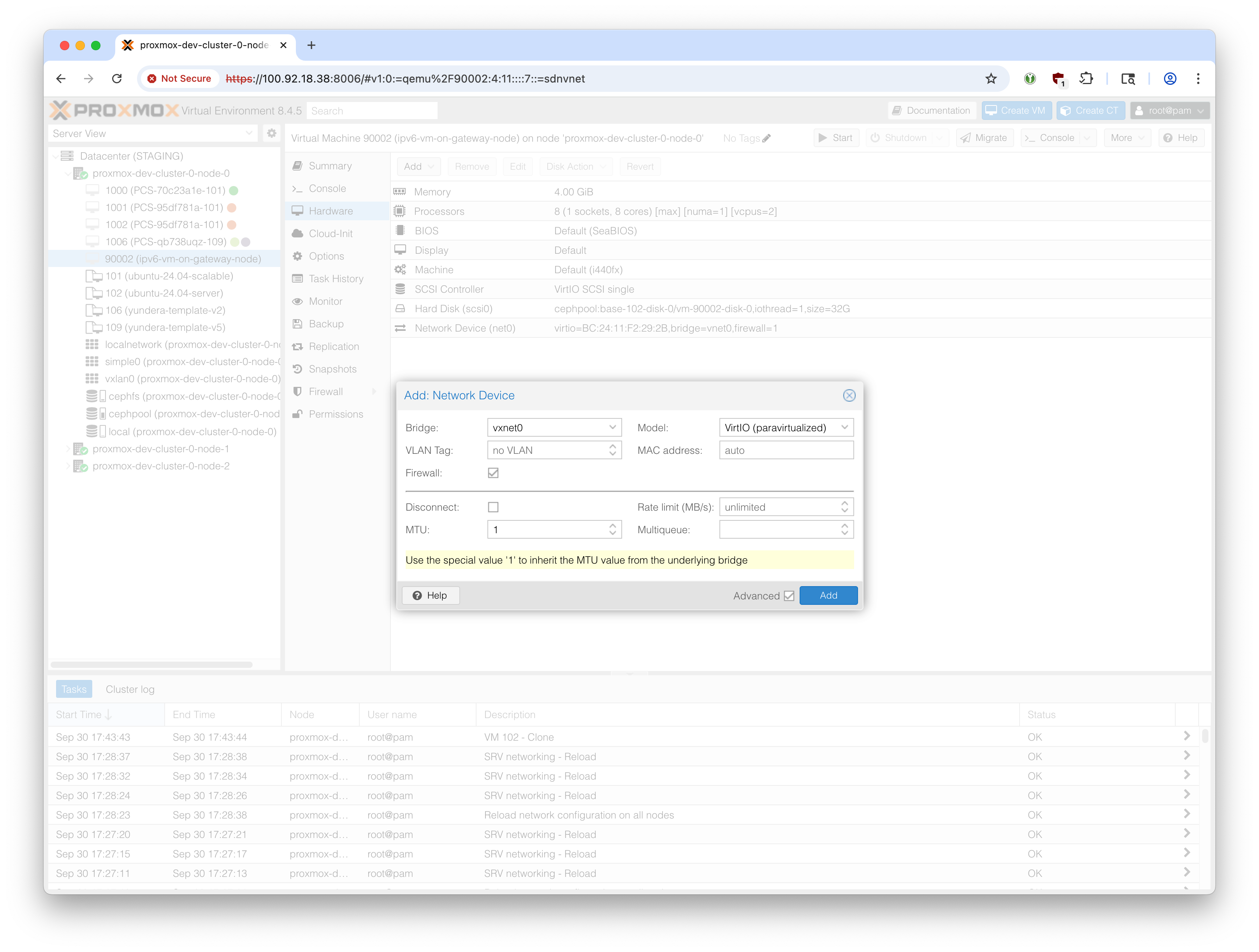Open the browser extensions puzzle icon

tap(1086, 79)
